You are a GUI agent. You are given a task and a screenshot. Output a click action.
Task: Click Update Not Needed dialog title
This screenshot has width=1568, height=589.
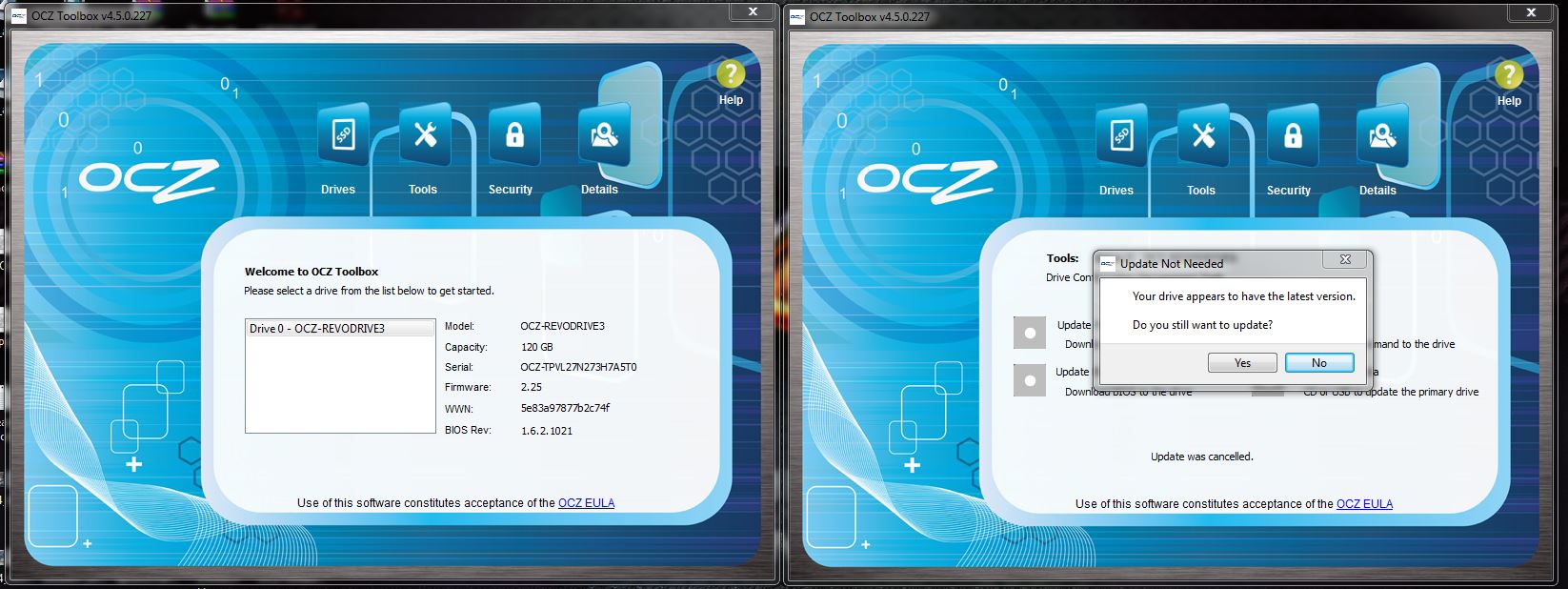click(x=1172, y=264)
